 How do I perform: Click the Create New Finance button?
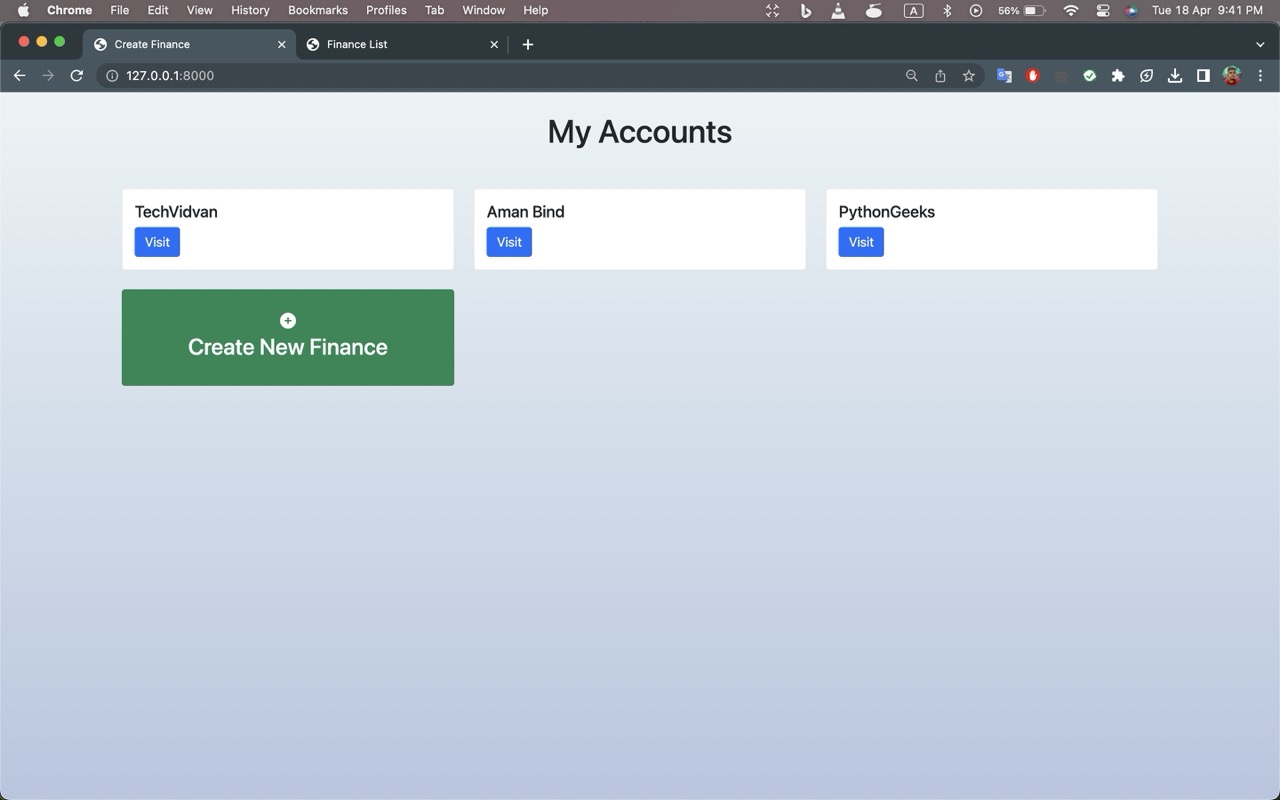[288, 337]
